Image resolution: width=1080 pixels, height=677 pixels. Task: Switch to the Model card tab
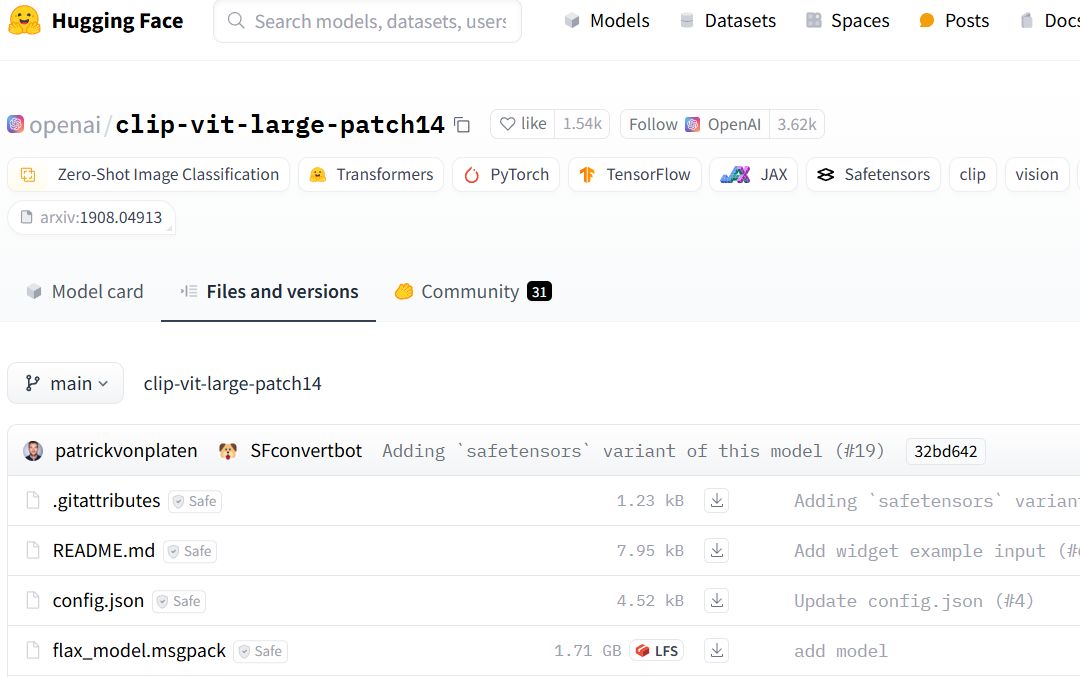[x=84, y=291]
